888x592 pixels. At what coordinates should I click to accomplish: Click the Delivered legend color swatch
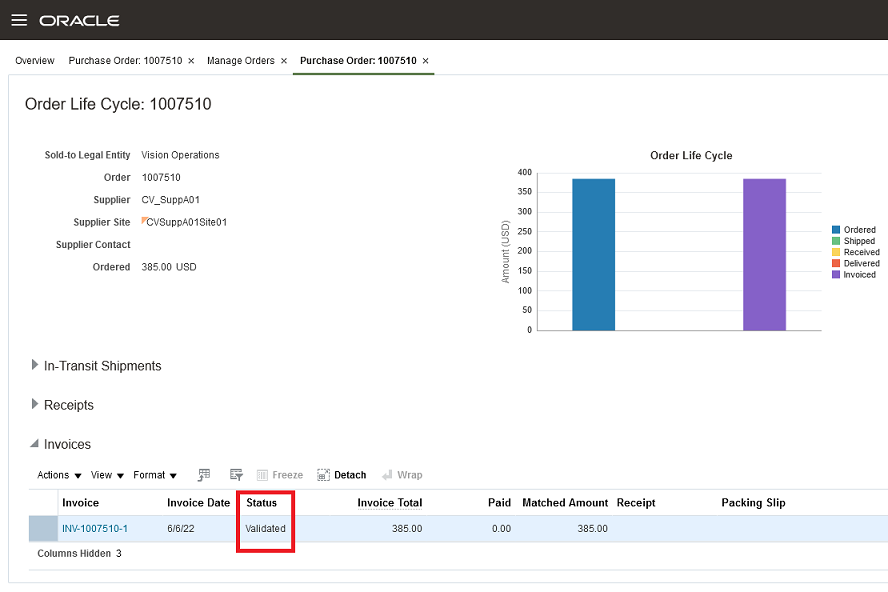[x=836, y=263]
